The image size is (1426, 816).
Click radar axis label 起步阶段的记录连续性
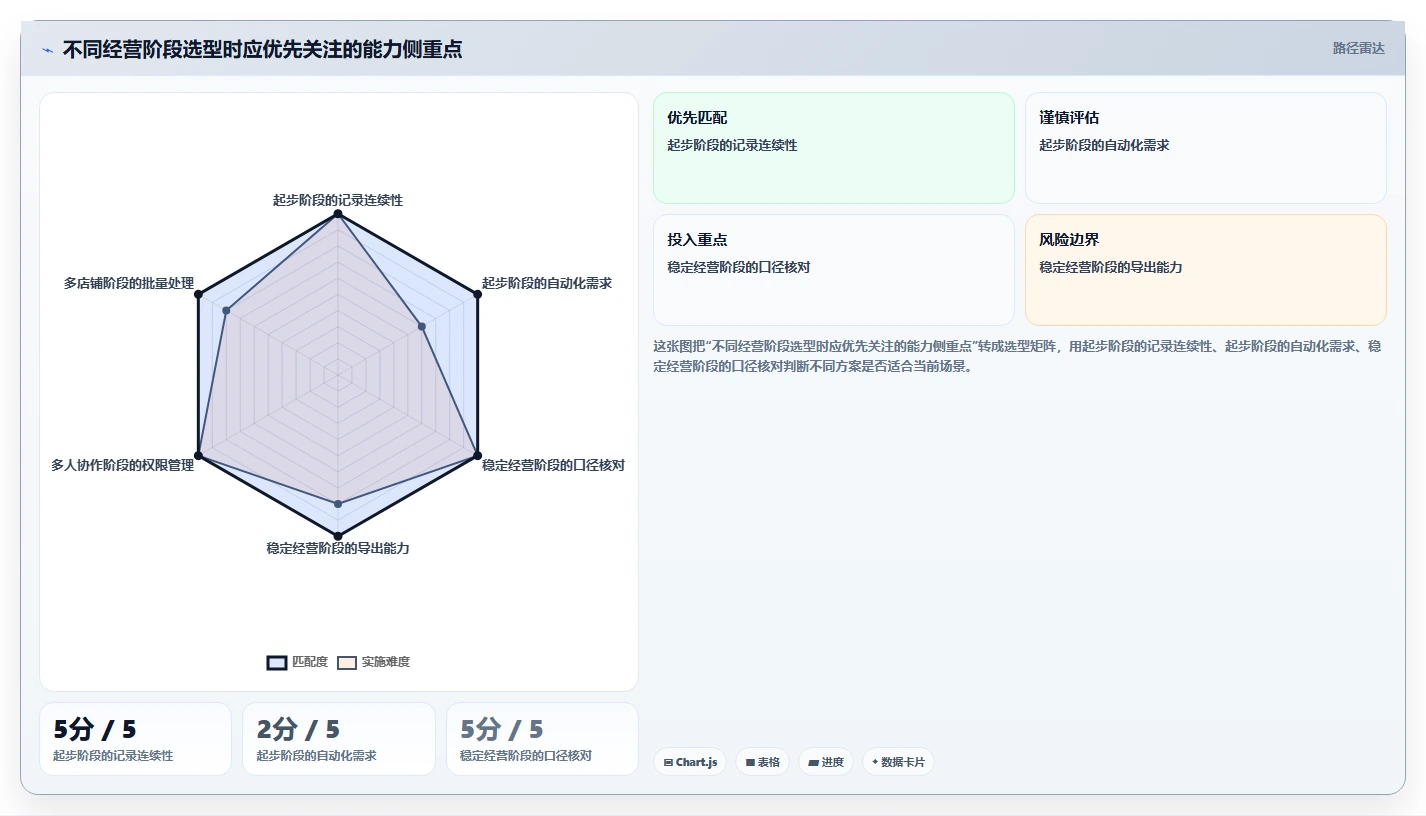tap(338, 200)
